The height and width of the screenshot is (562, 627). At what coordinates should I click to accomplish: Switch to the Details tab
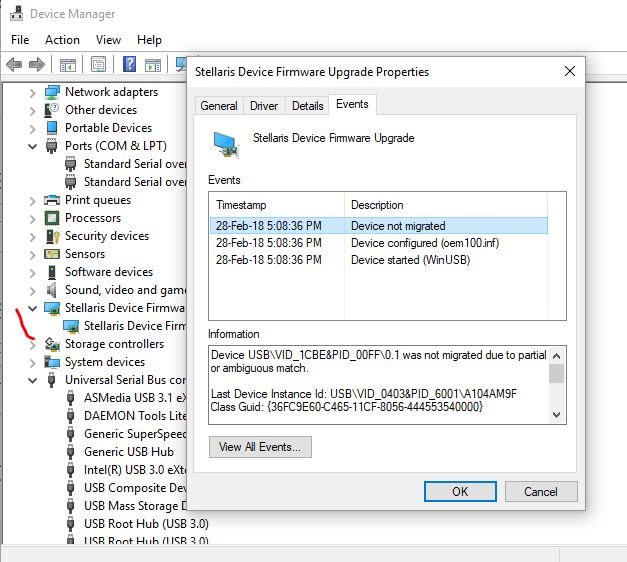(x=308, y=106)
